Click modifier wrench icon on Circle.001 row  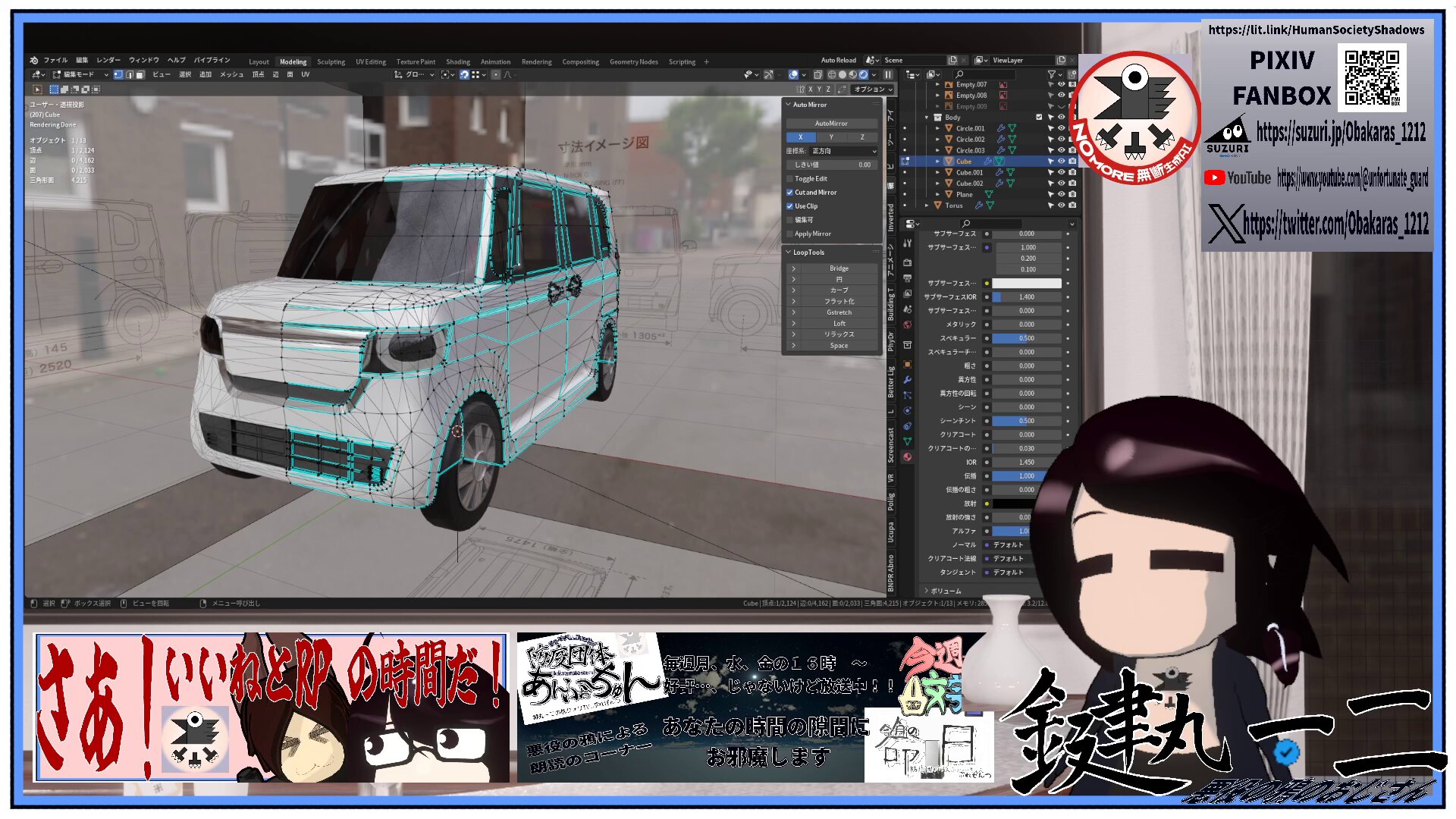pyautogui.click(x=1001, y=128)
